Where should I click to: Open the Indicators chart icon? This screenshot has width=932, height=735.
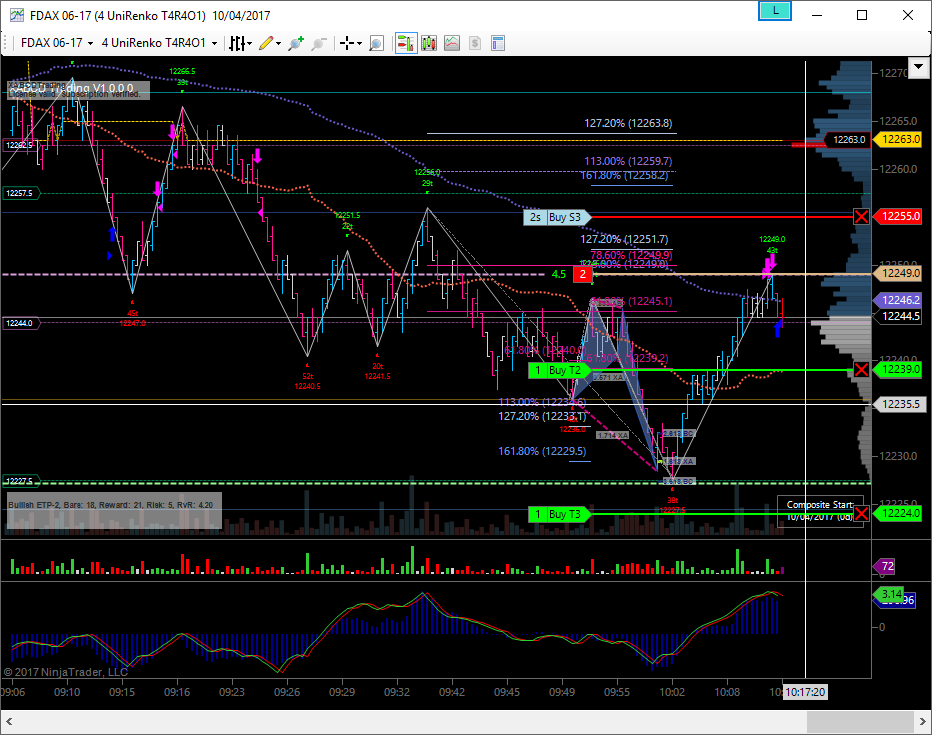click(x=452, y=43)
